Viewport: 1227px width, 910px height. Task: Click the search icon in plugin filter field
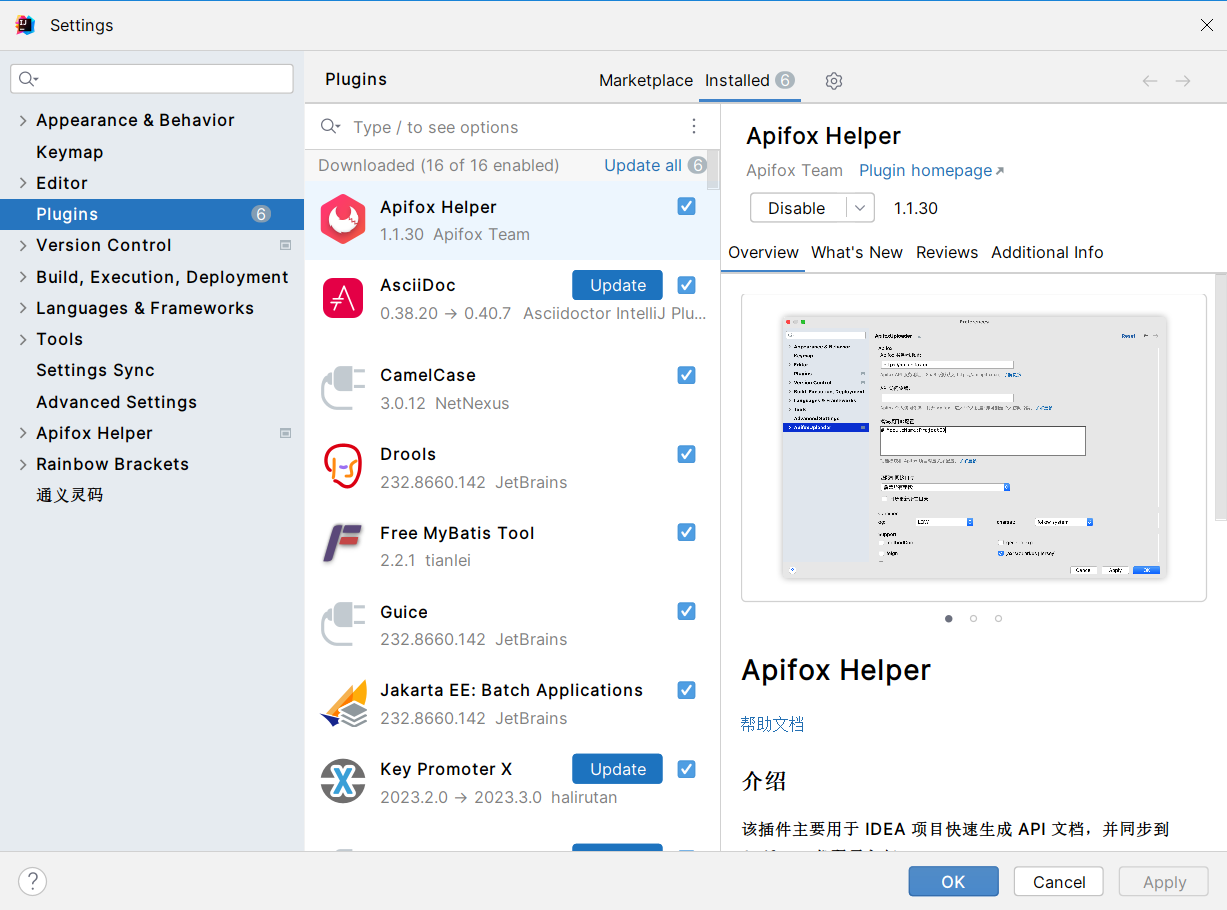330,127
